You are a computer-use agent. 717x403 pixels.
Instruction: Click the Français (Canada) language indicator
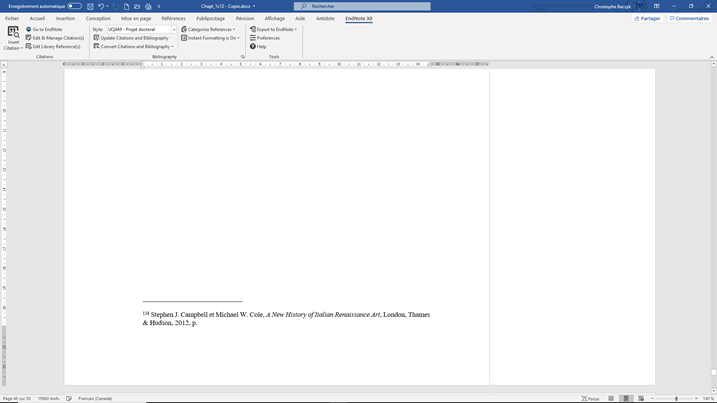(95, 398)
